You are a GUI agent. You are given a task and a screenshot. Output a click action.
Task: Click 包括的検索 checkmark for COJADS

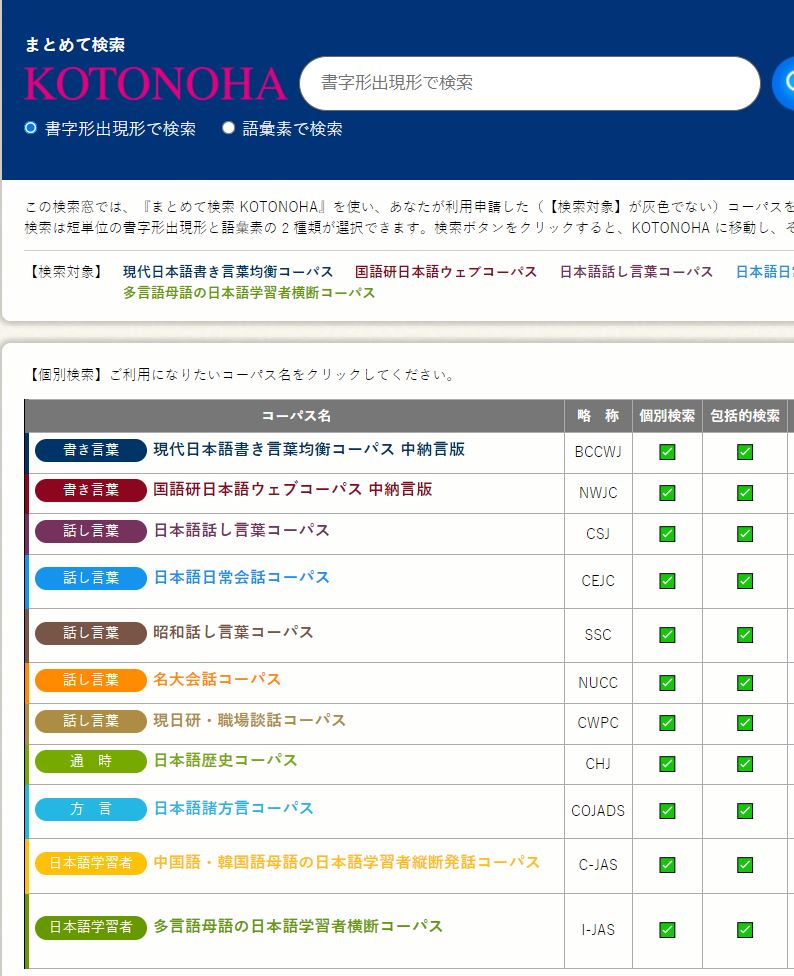coord(745,811)
